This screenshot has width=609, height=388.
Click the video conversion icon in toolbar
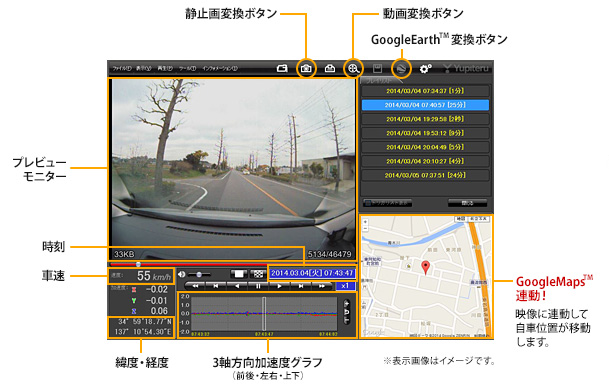pos(353,69)
